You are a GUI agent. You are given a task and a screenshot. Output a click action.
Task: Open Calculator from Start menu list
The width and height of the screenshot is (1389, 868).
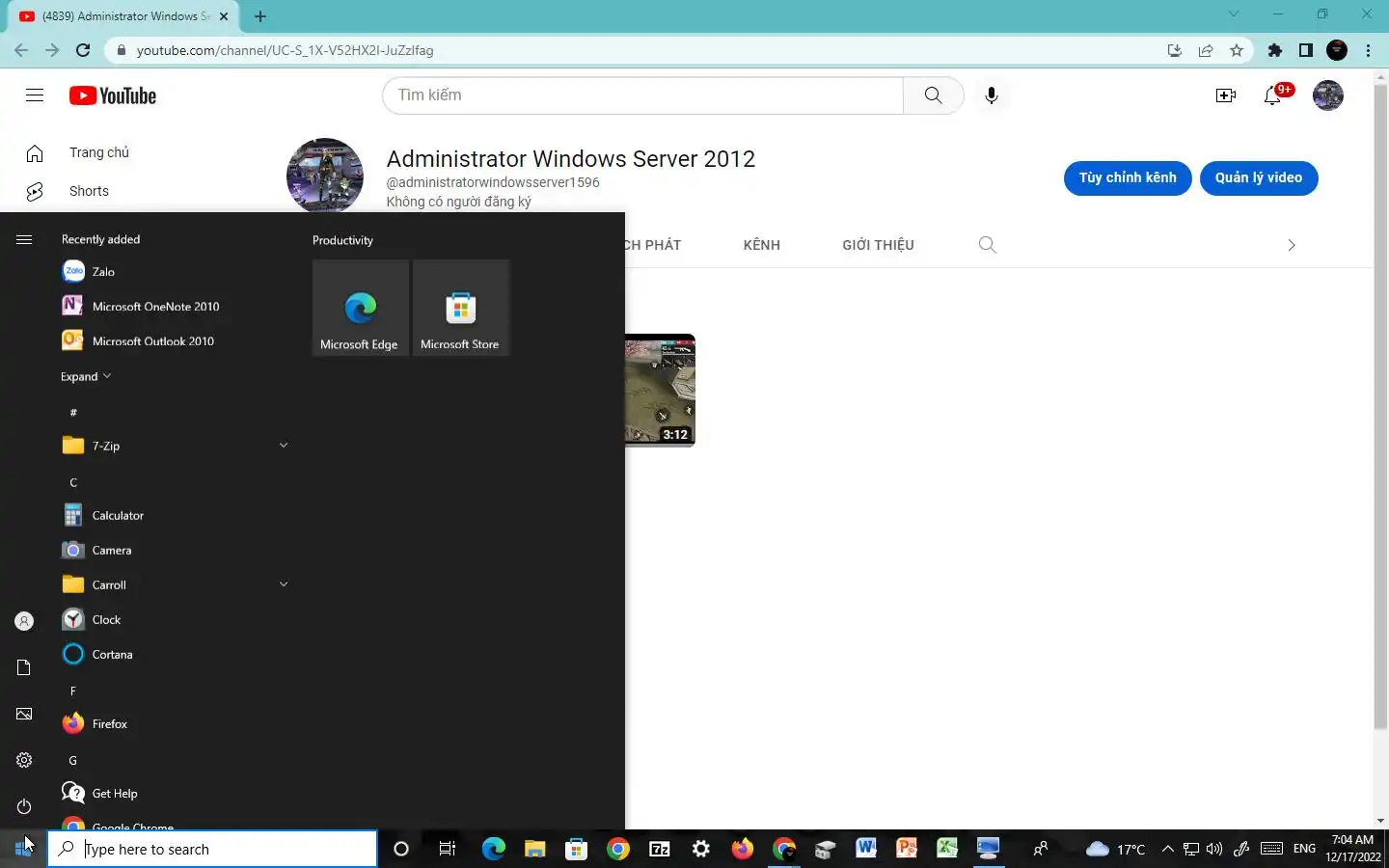click(x=174, y=516)
